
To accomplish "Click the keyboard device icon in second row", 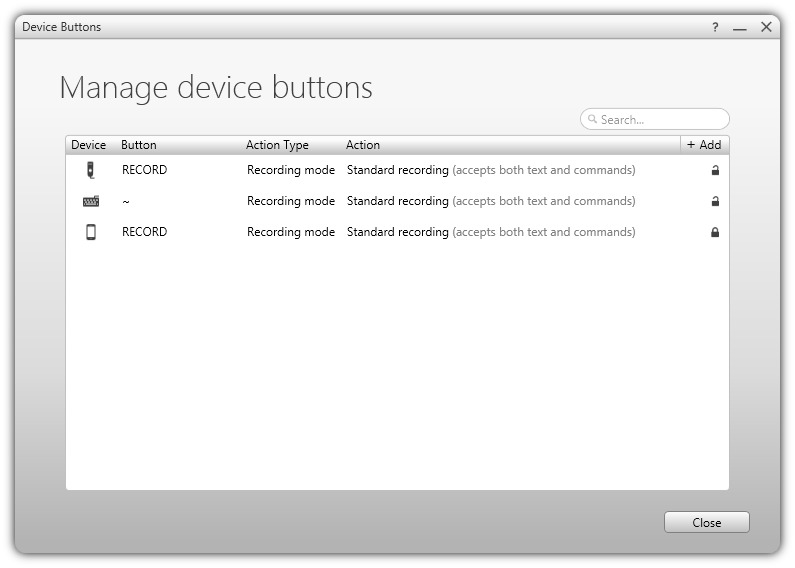I will click(91, 201).
